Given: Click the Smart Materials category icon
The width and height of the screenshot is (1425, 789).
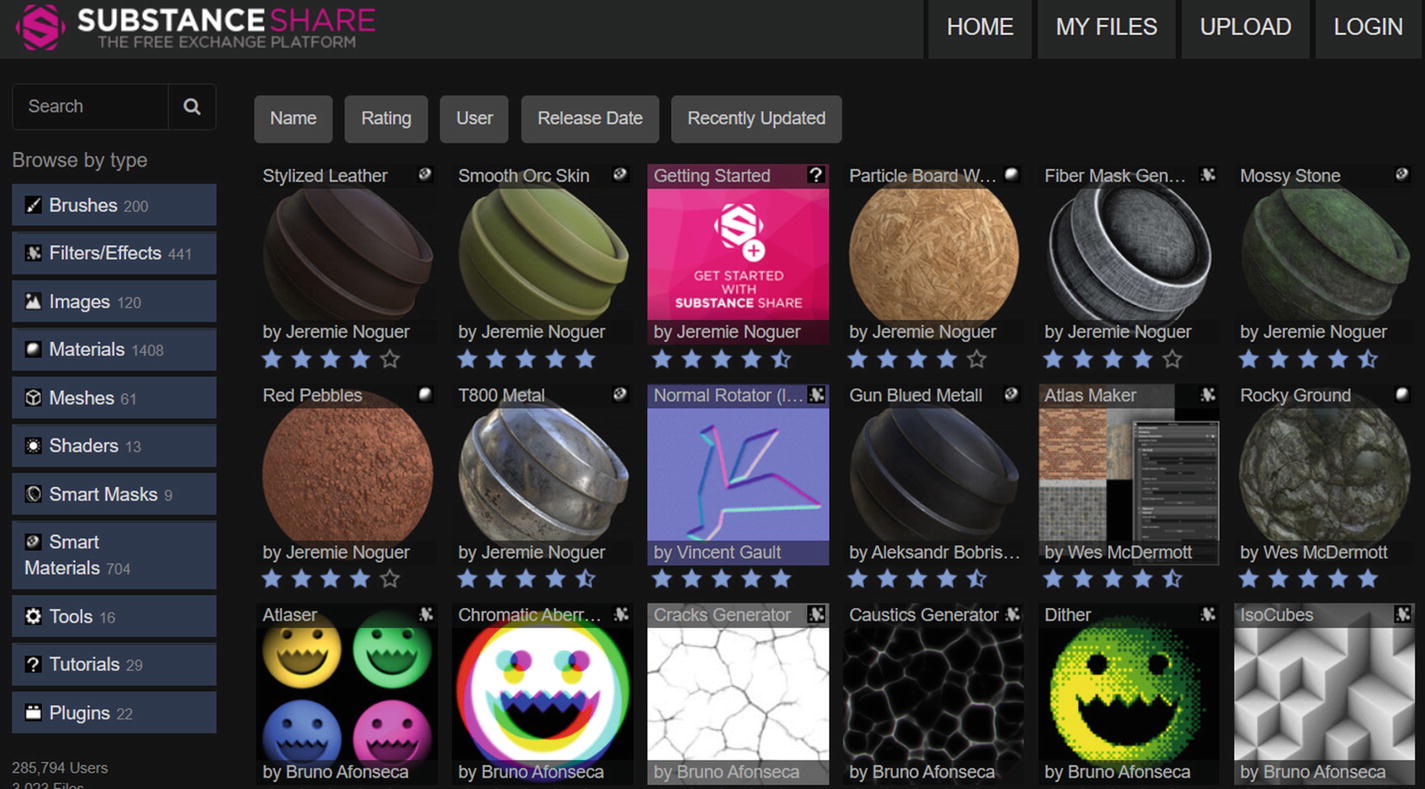Looking at the screenshot, I should [33, 542].
